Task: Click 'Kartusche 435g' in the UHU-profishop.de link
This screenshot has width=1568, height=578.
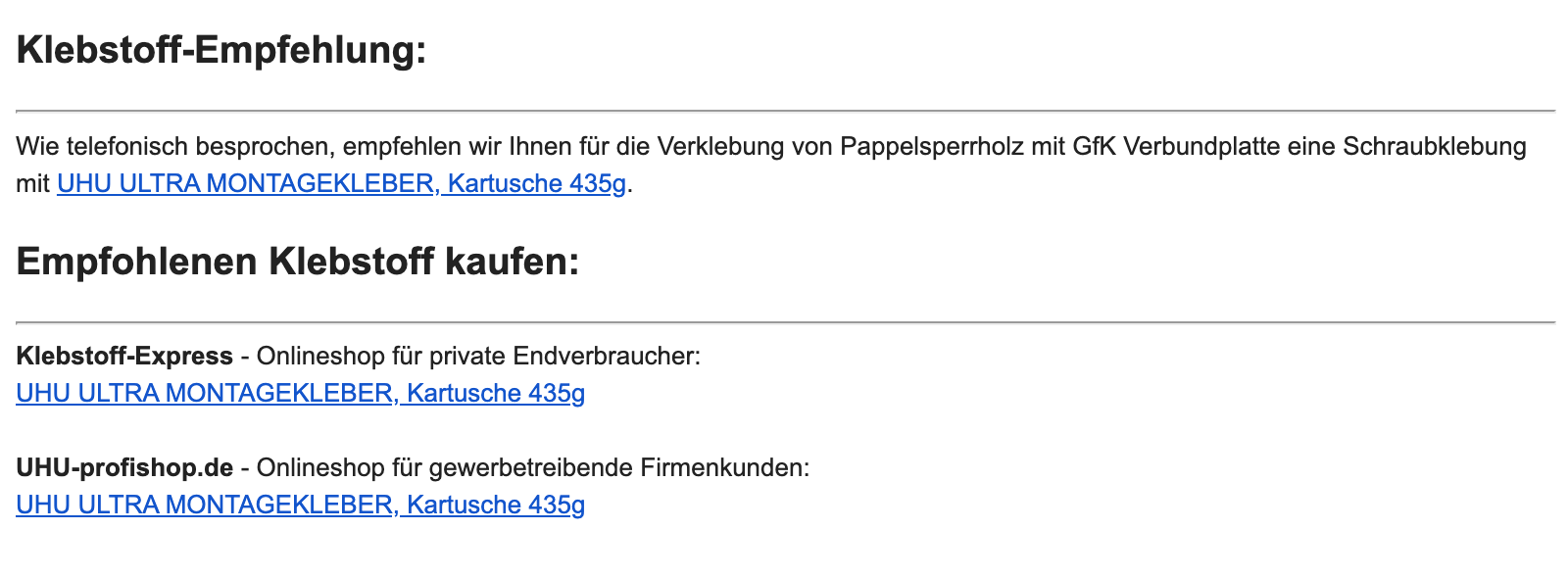Action: tap(496, 505)
